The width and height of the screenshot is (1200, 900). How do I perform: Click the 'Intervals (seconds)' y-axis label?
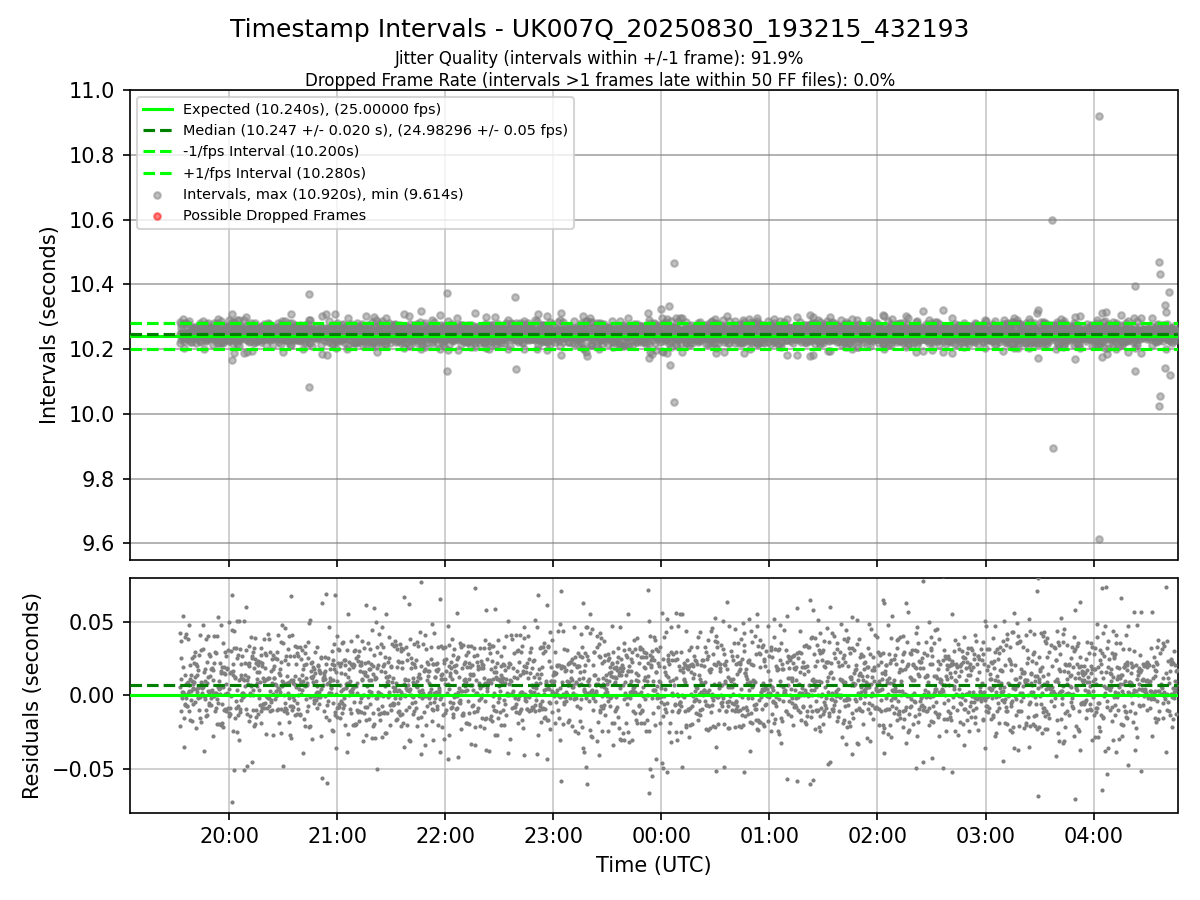49,325
